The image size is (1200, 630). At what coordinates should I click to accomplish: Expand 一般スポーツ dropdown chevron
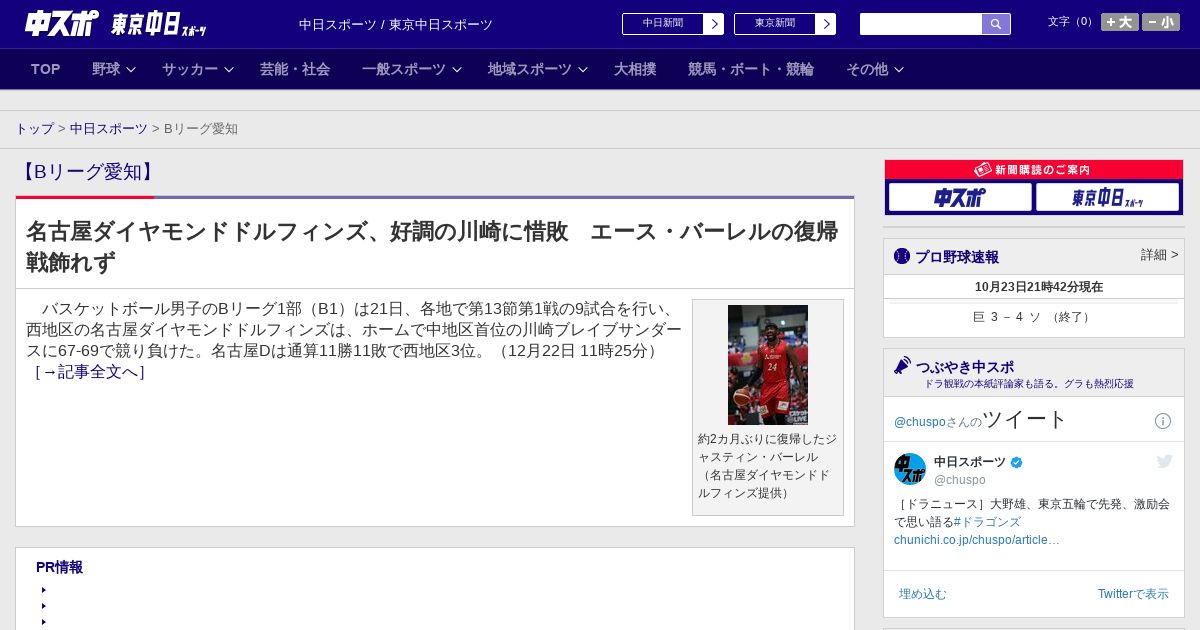pos(456,69)
